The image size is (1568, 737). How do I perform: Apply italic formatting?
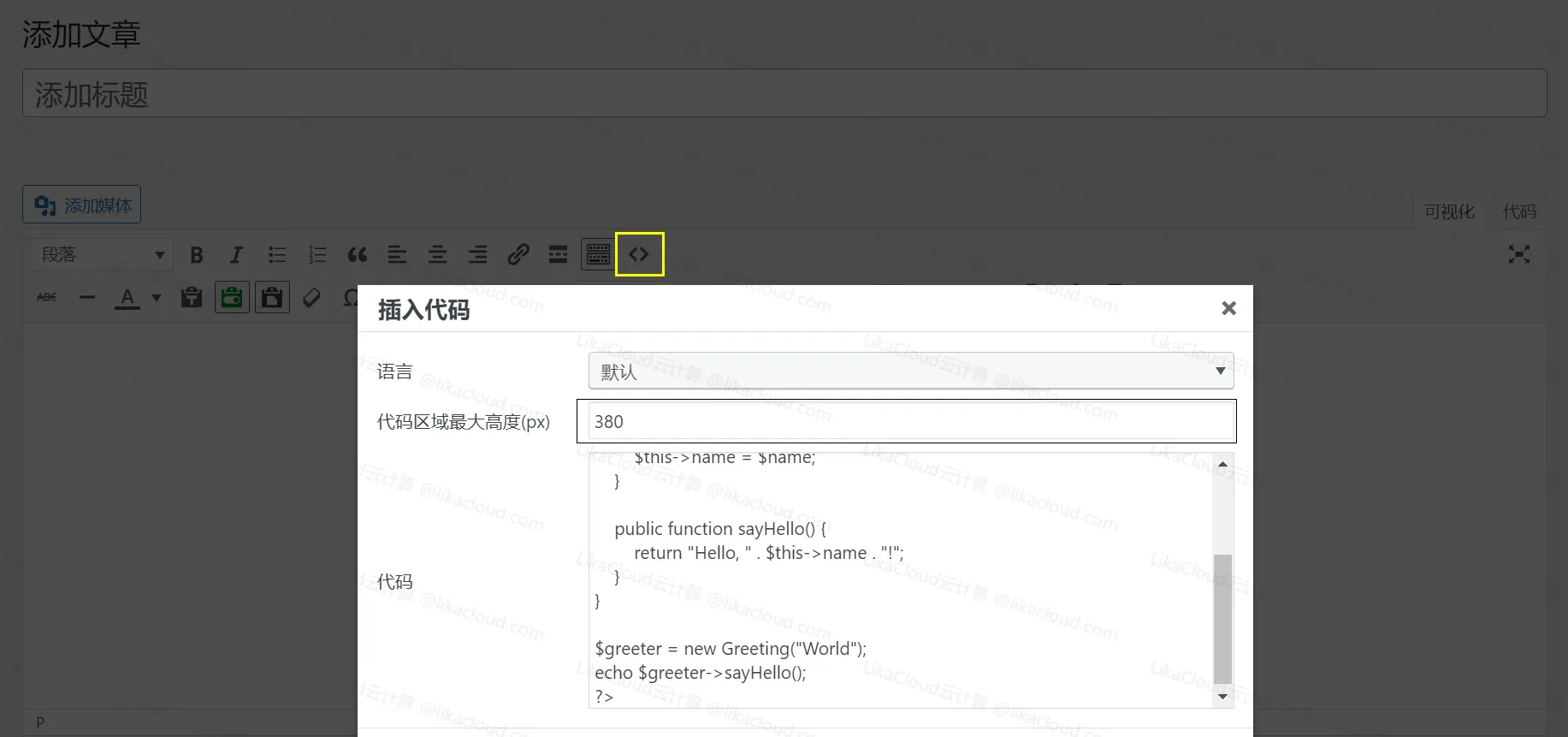point(236,254)
